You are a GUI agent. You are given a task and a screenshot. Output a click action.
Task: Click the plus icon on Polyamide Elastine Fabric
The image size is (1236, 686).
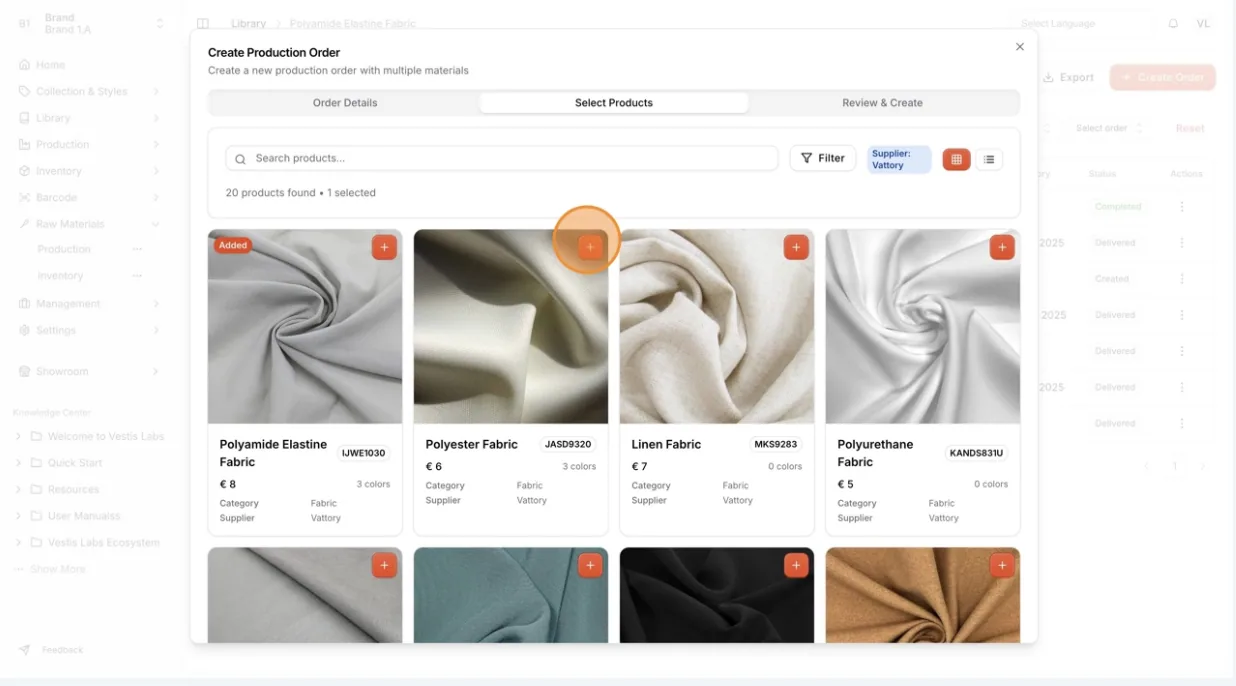click(384, 247)
